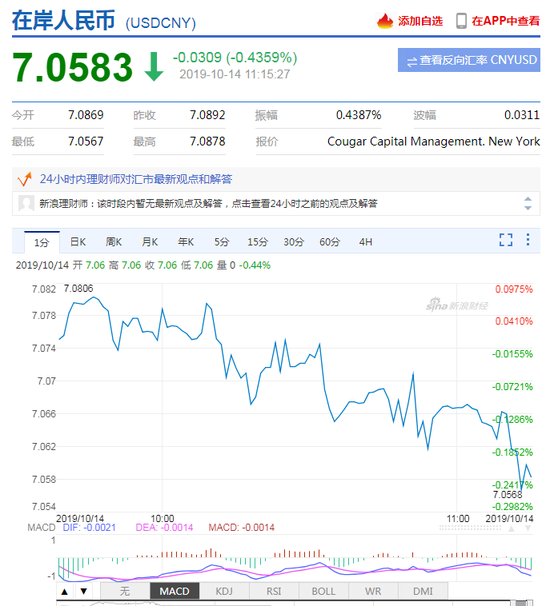
Task: Select the 4H chart period
Action: click(x=365, y=242)
